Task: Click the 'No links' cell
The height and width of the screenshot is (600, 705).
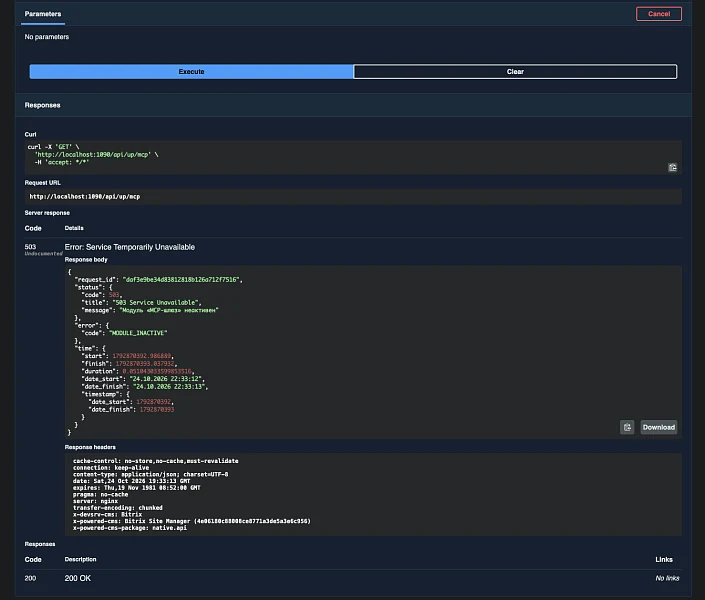Action: pos(667,578)
